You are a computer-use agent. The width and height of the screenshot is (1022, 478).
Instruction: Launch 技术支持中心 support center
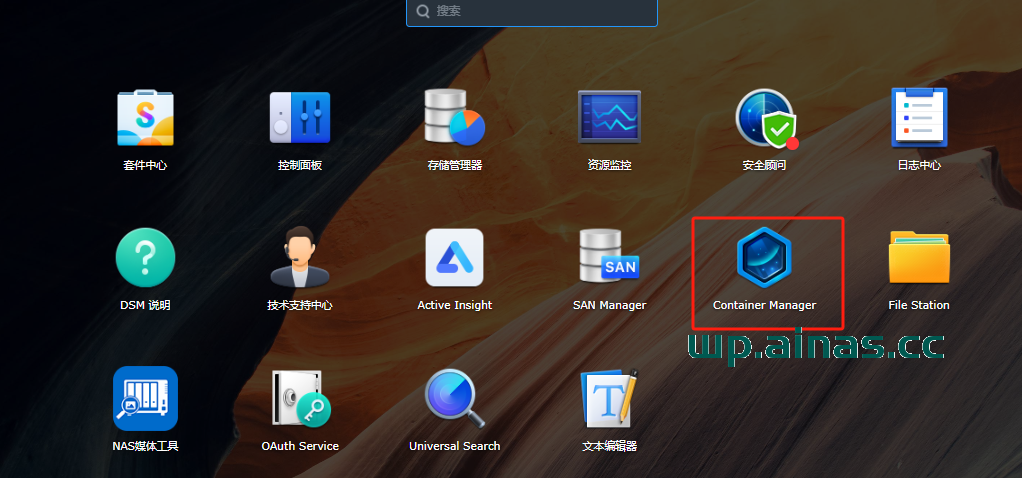[x=300, y=257]
